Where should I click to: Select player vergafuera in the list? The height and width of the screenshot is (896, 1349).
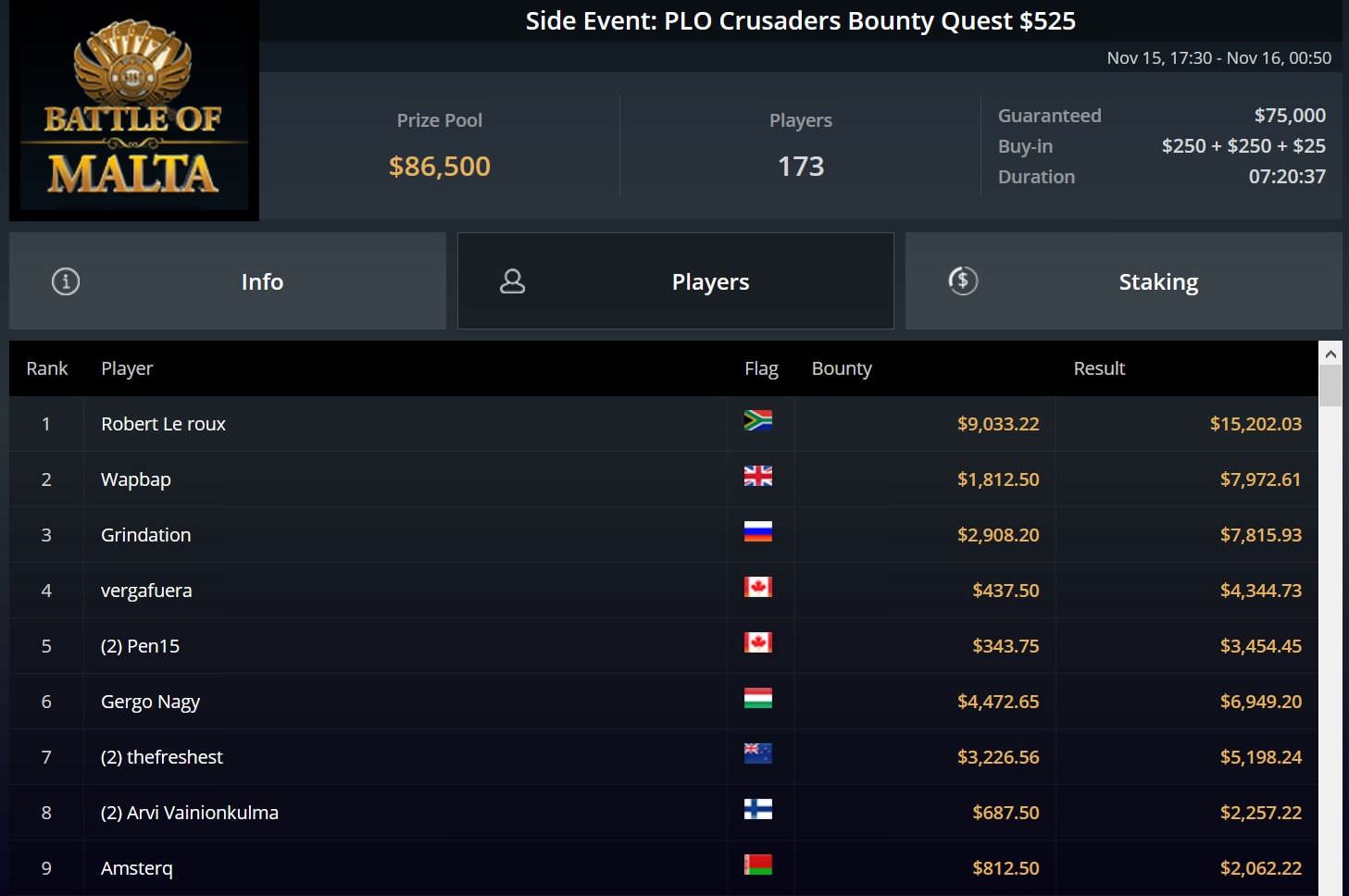(x=146, y=591)
